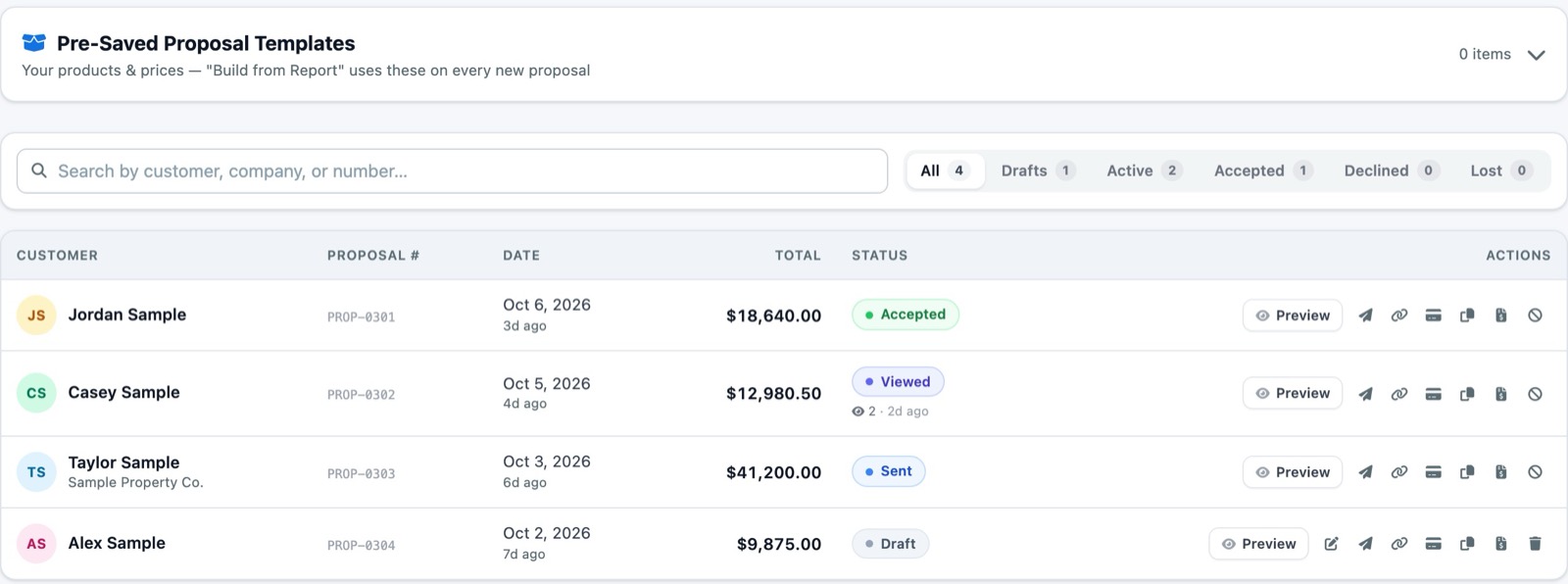Viewport: 1568px width, 584px height.
Task: Void Jordan Sample's proposal with ban icon
Action: 1535,316
